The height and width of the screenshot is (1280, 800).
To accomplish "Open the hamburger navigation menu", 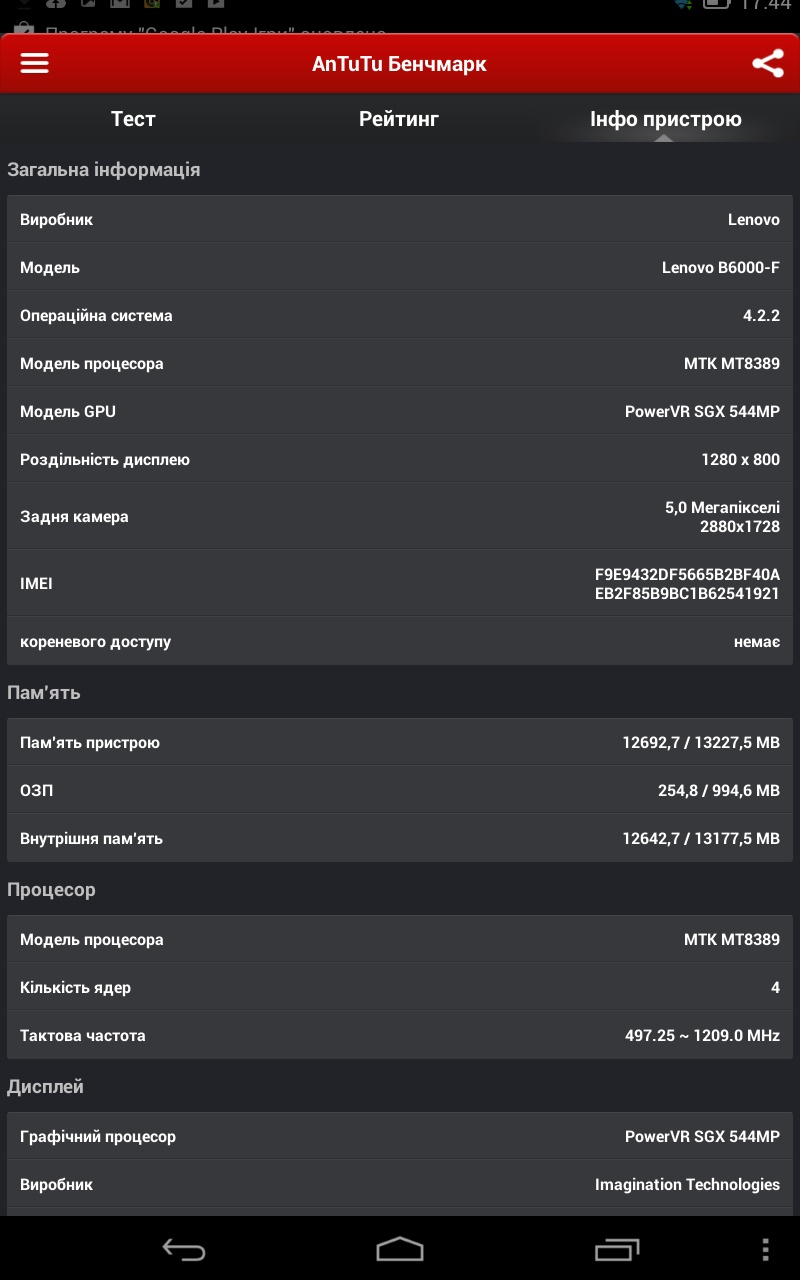I will pyautogui.click(x=35, y=63).
